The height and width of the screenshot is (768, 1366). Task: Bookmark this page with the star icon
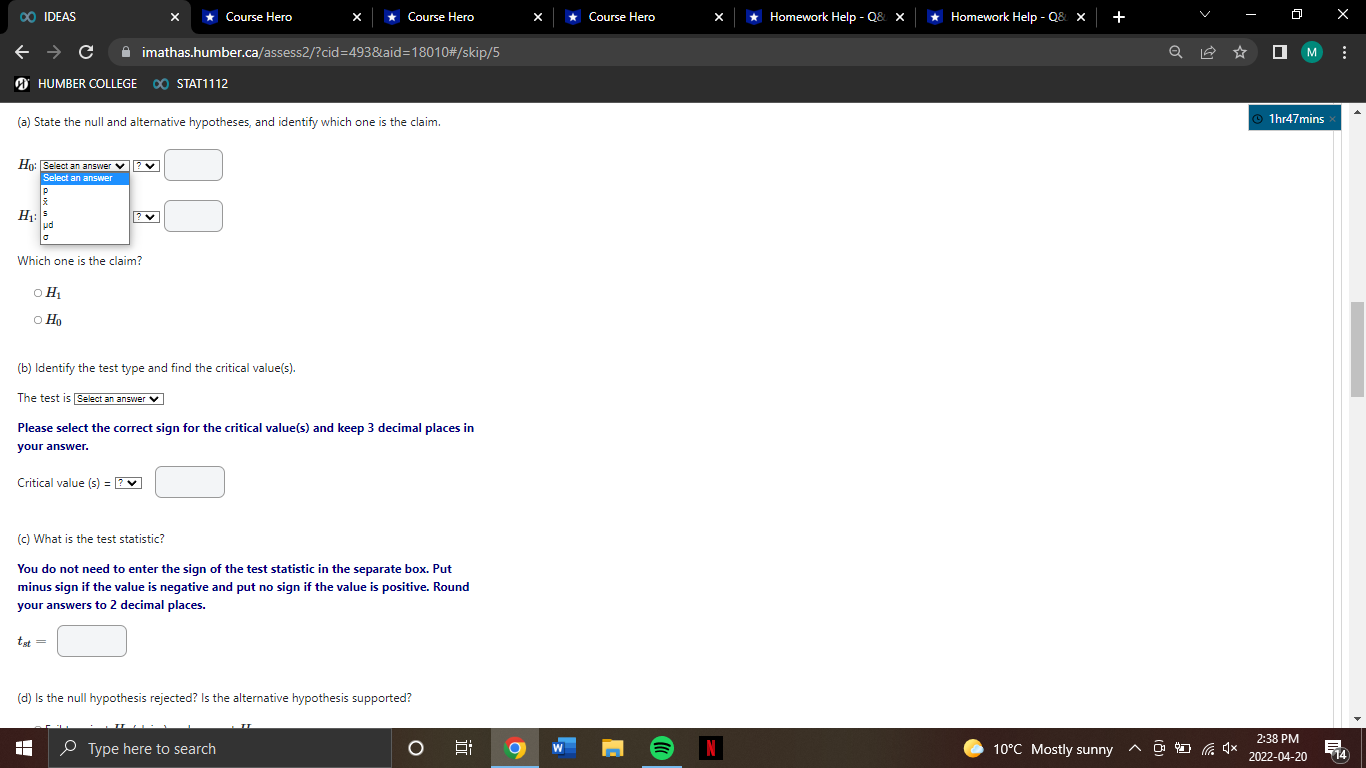click(x=1239, y=52)
